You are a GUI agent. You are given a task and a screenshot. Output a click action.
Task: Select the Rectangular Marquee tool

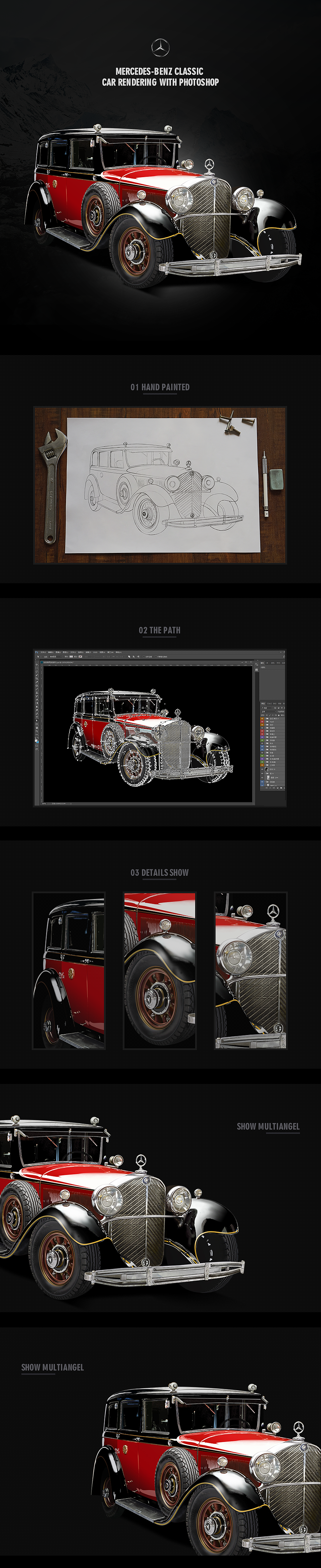37,668
